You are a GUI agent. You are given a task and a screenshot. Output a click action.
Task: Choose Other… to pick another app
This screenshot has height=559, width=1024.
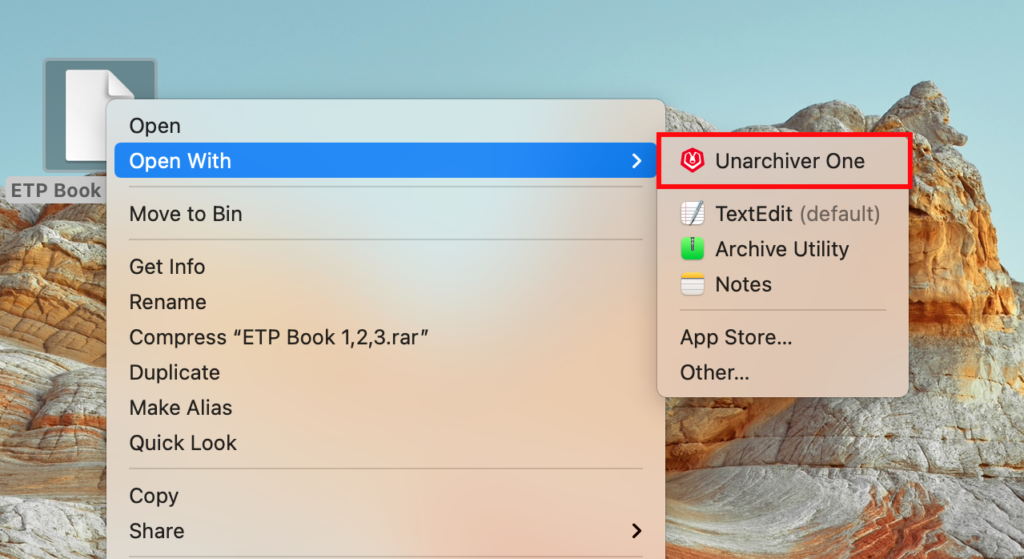pyautogui.click(x=714, y=373)
